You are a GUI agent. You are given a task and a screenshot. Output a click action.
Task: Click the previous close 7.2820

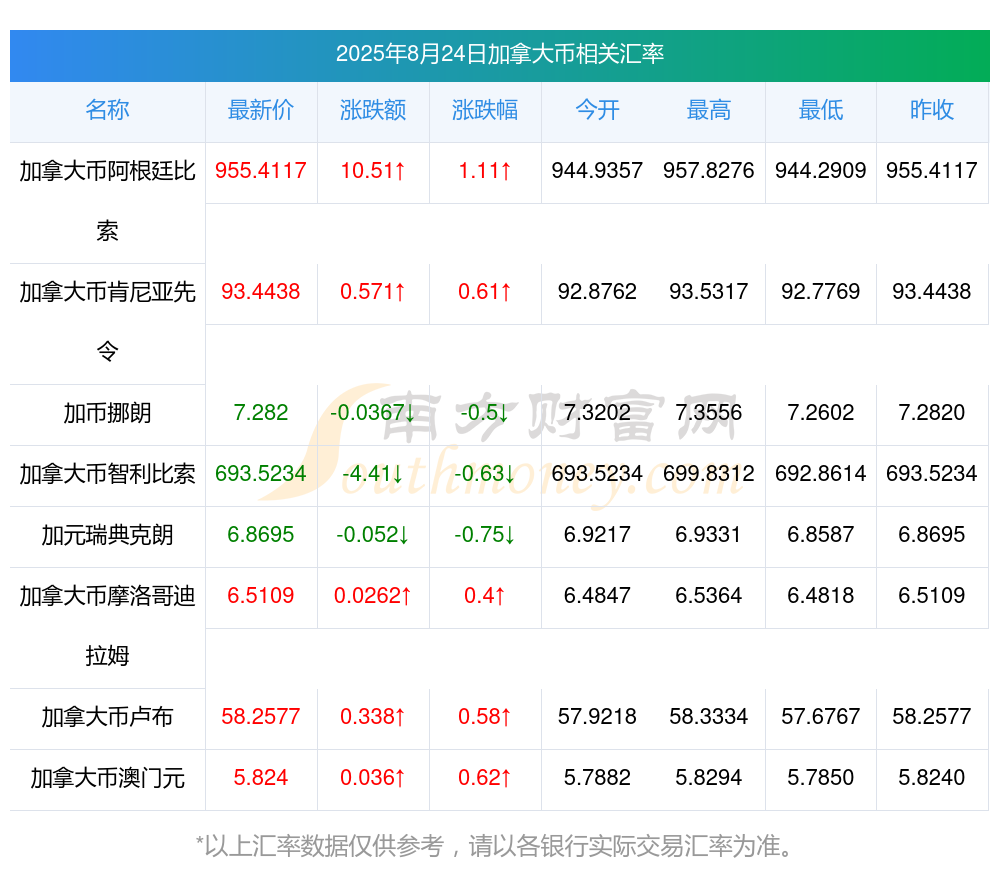tap(932, 413)
